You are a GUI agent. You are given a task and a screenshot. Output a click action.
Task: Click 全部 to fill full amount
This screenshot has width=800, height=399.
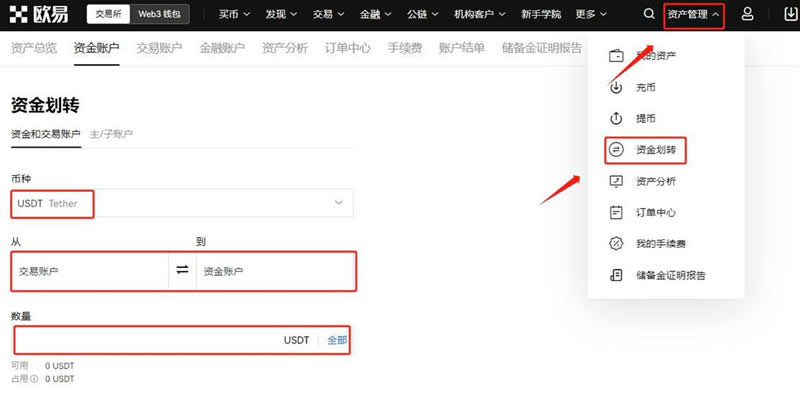point(337,340)
